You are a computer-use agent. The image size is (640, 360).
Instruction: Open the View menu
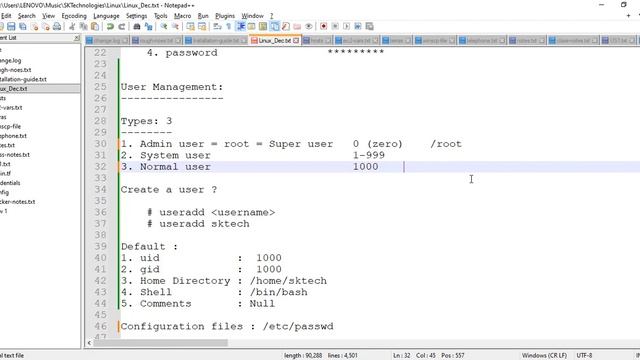pos(48,16)
